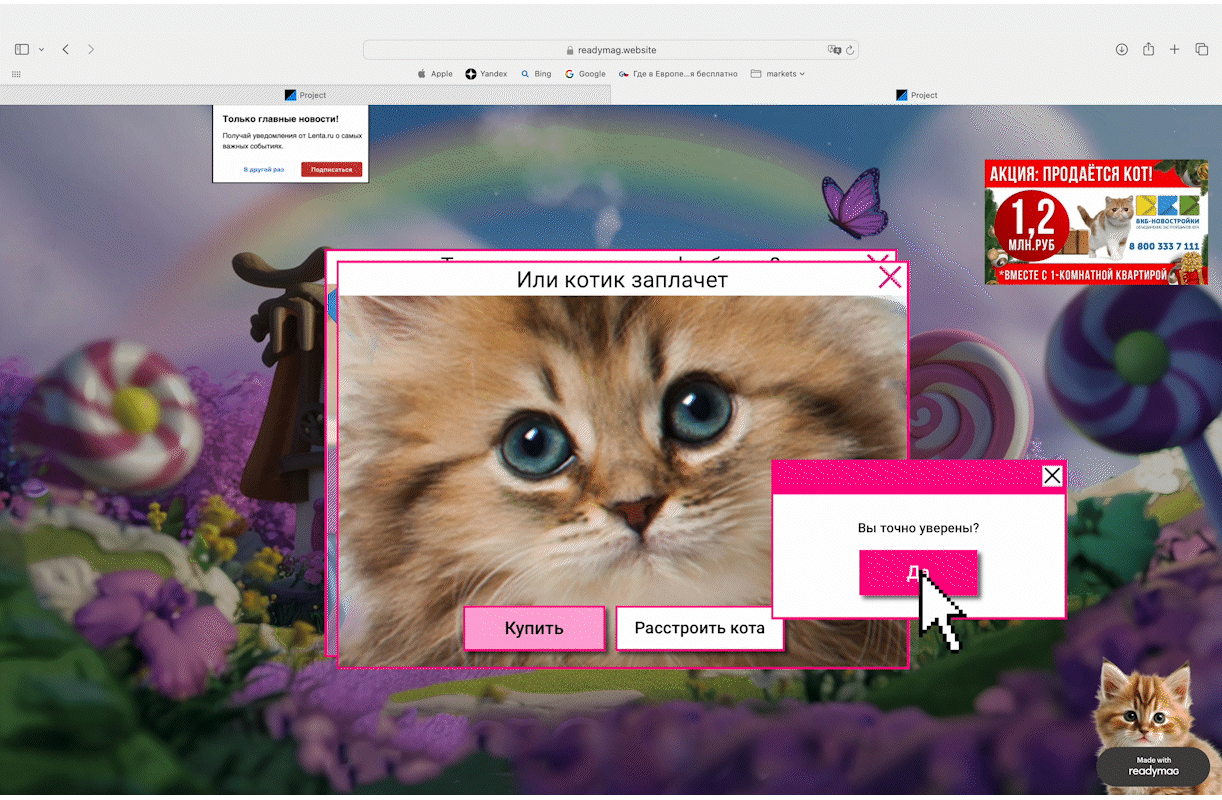Open a new tab with plus icon
The width and height of the screenshot is (1222, 800).
click(x=1175, y=49)
